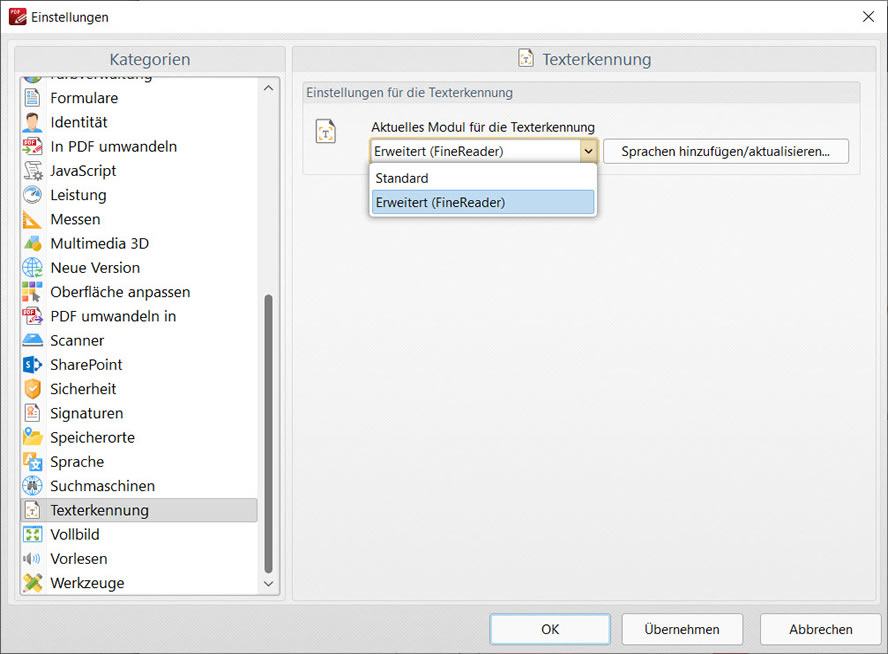Click the Leistung gauge icon

(x=32, y=195)
